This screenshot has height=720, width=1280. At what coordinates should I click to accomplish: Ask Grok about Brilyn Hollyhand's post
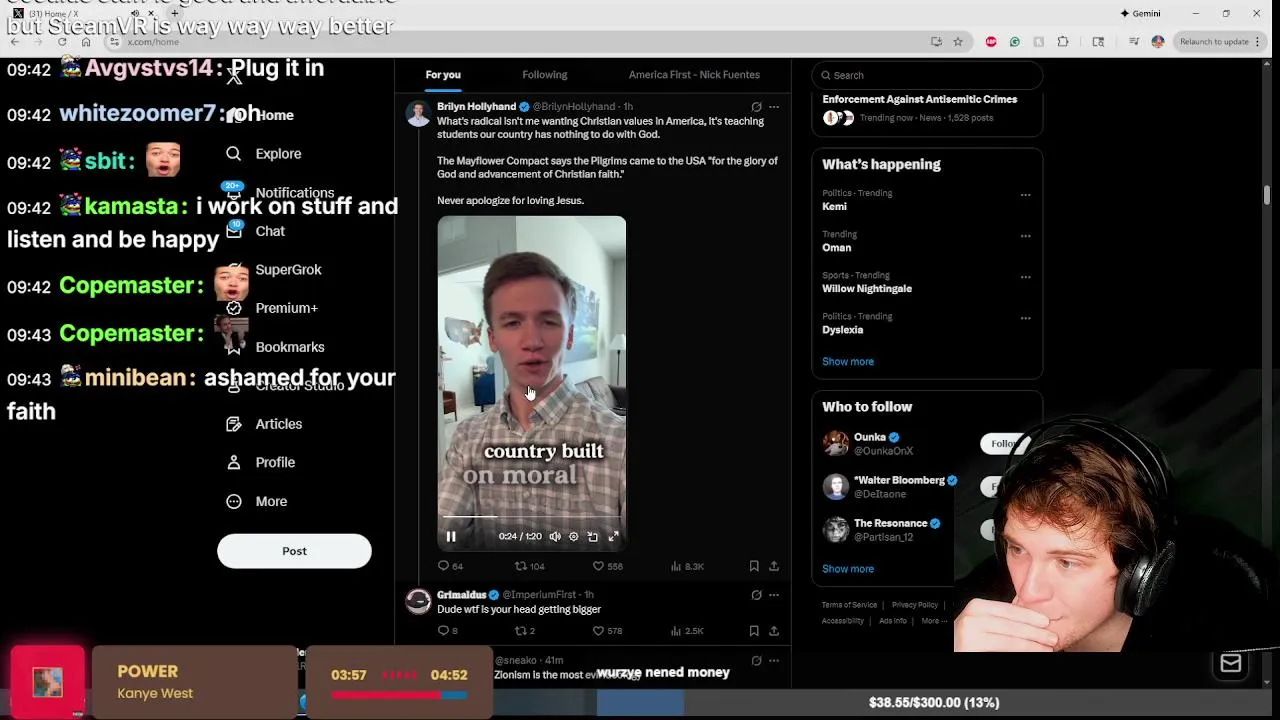pyautogui.click(x=756, y=107)
